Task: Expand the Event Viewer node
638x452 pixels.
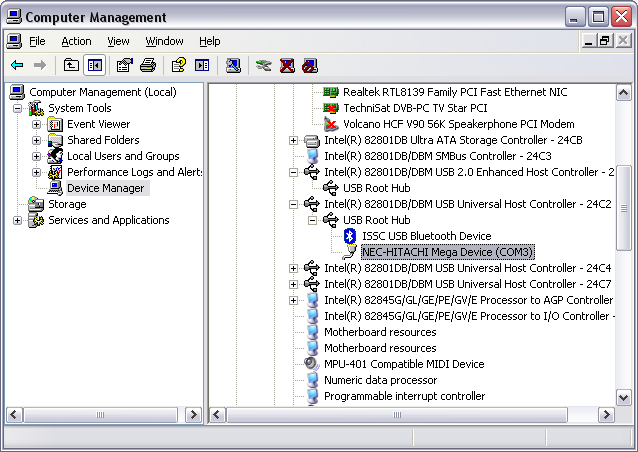Action: [x=37, y=124]
